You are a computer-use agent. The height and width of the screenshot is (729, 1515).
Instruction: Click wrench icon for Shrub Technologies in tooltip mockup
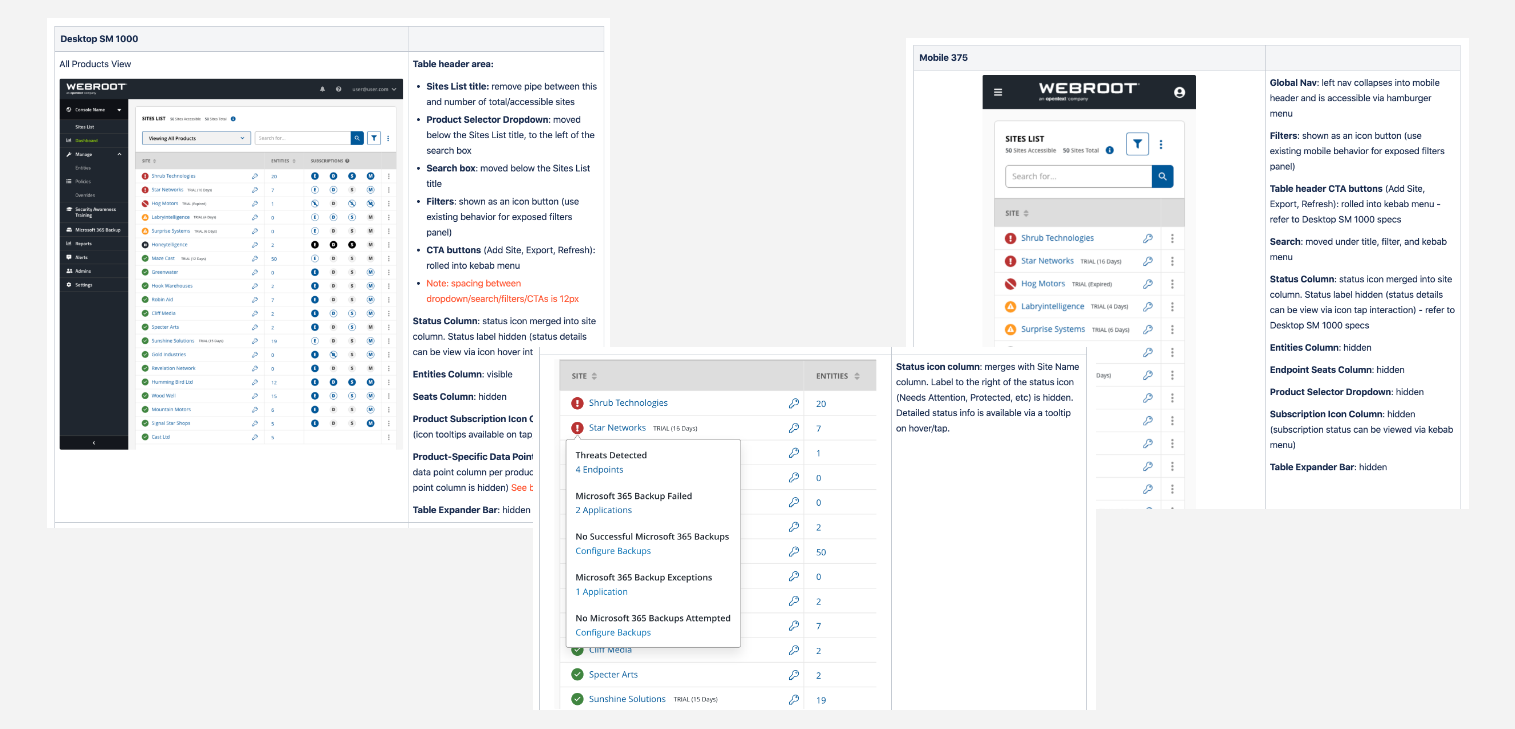click(794, 403)
